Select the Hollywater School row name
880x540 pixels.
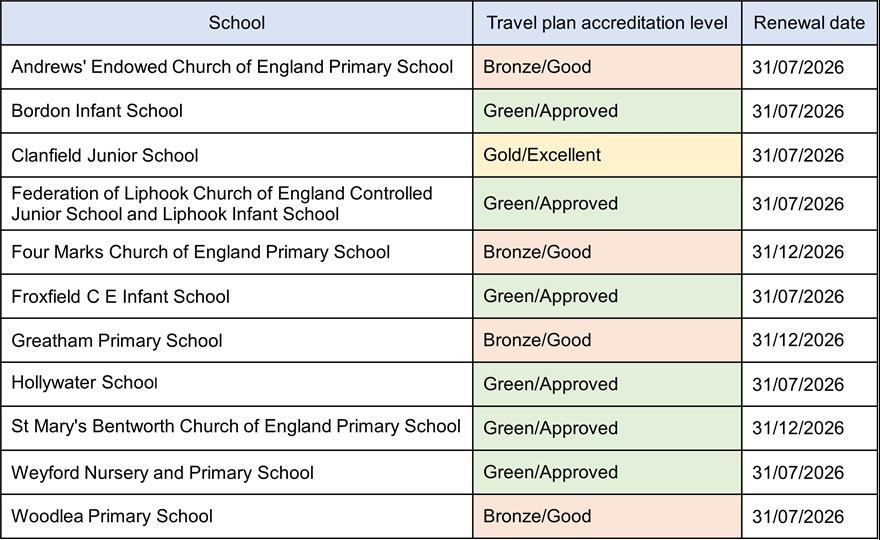[x=84, y=384]
